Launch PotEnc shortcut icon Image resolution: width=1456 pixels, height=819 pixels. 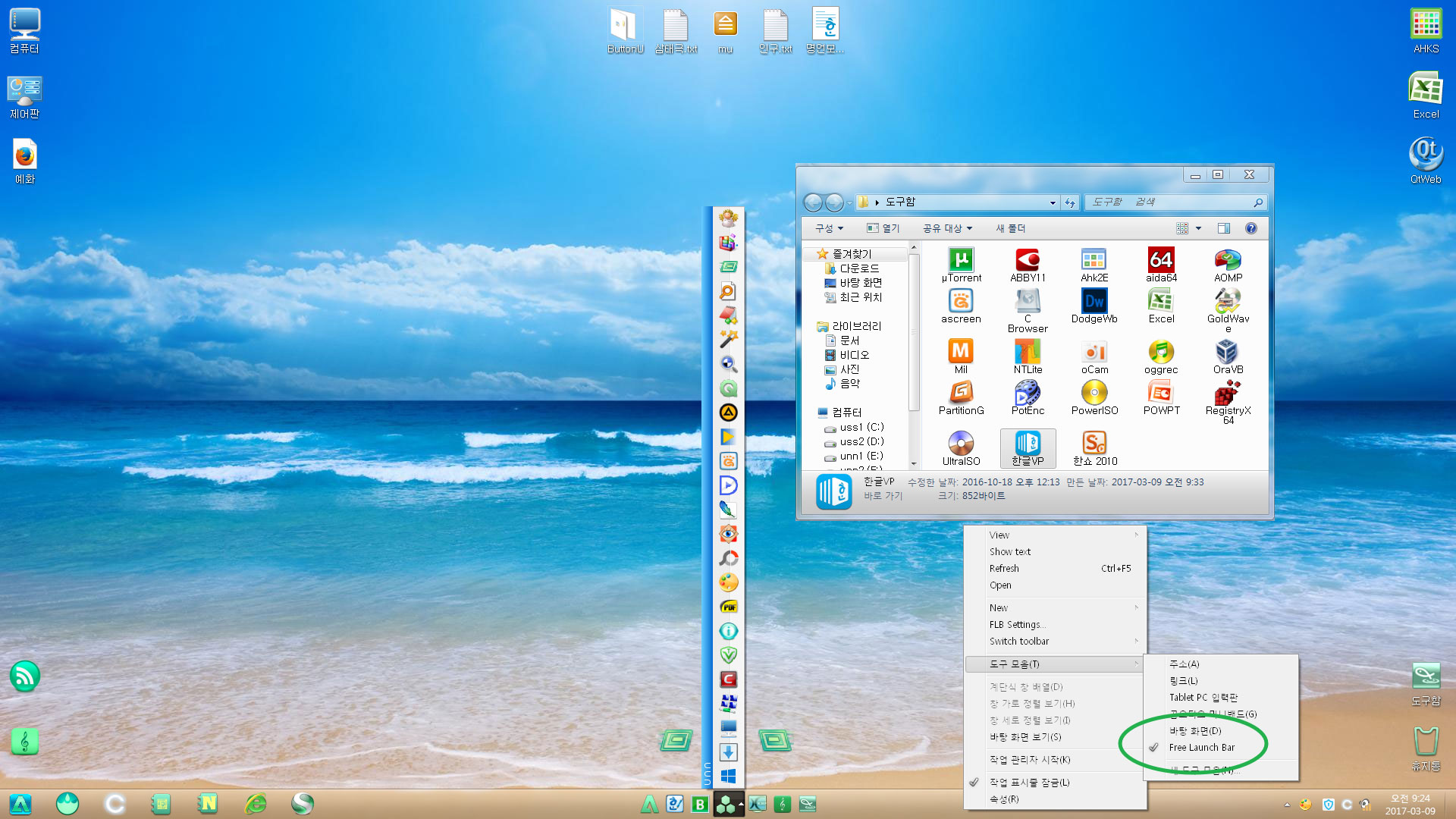pyautogui.click(x=1028, y=398)
